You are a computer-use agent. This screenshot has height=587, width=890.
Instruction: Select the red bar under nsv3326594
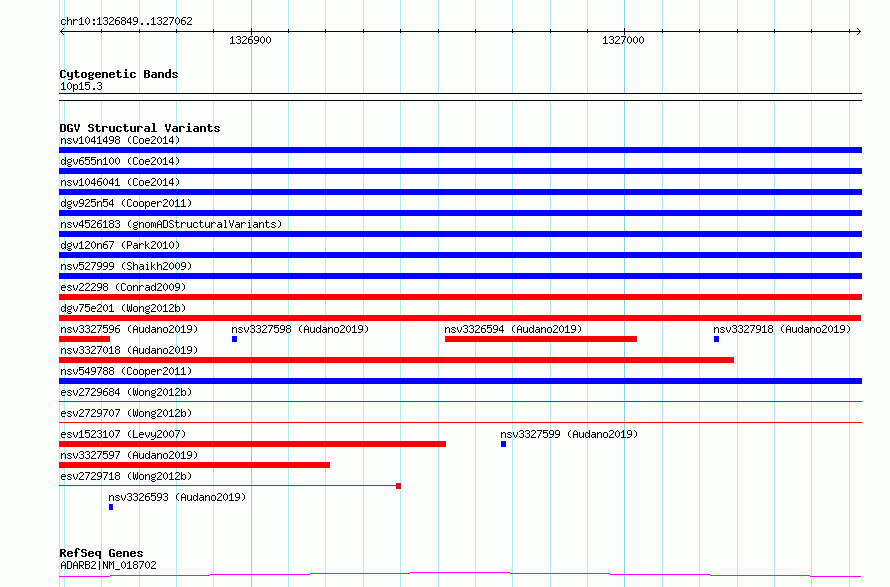point(541,339)
